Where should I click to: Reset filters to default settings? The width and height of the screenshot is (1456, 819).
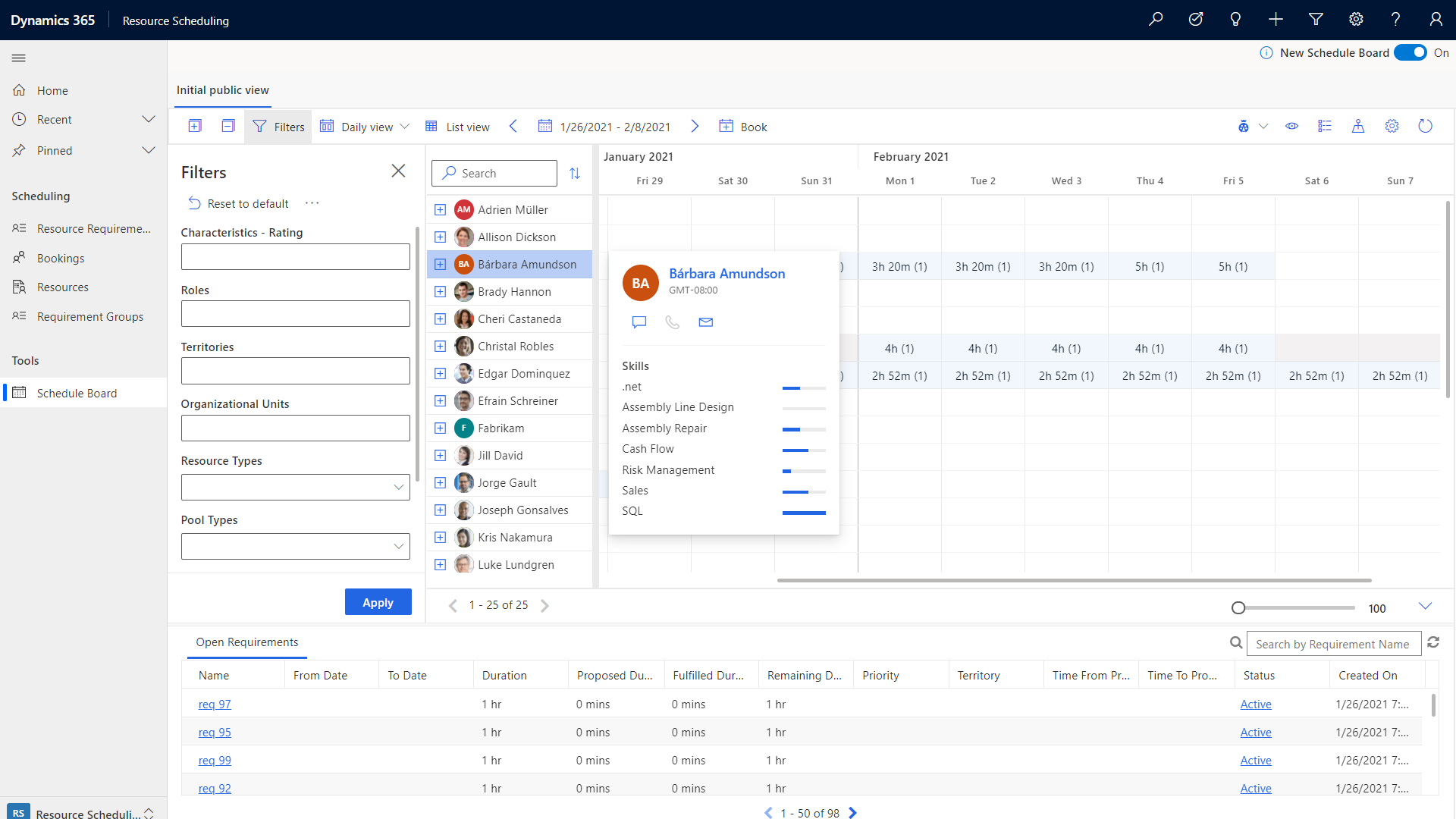coord(238,203)
